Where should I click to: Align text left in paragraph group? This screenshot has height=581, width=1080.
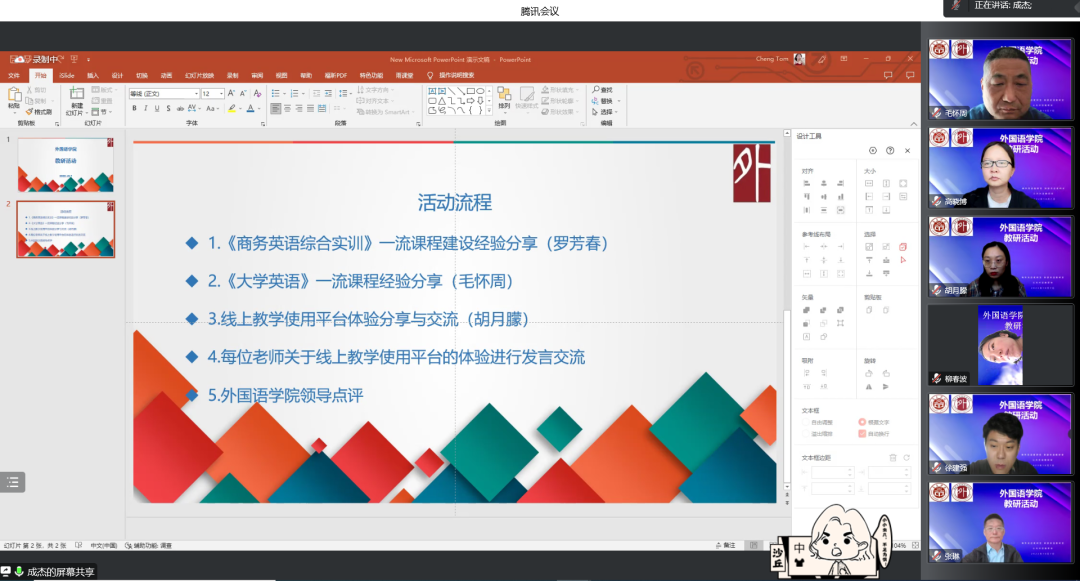[276, 109]
